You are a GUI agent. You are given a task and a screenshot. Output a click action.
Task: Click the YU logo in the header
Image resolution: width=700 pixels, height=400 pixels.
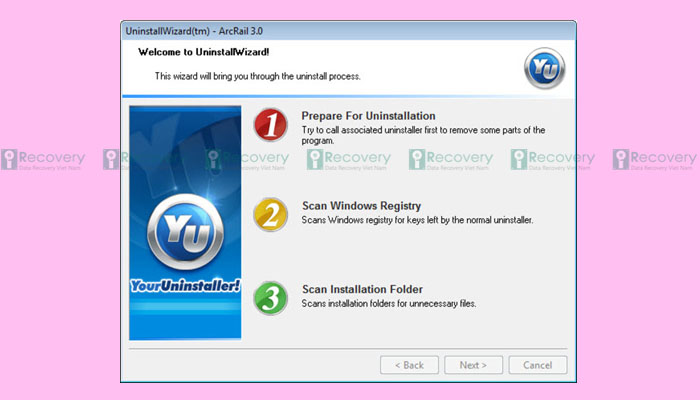click(545, 68)
